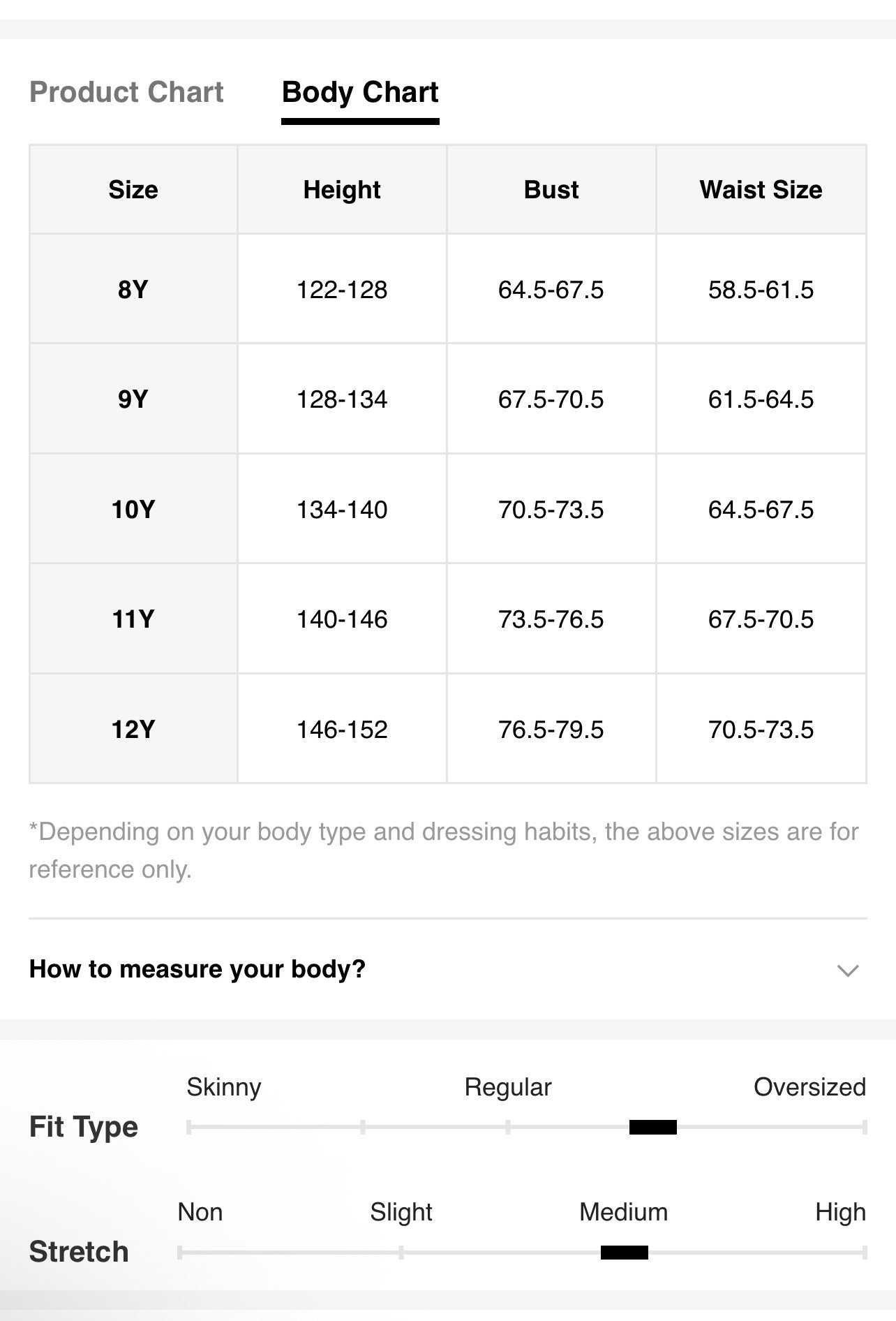Screen dimensions: 896x1321
Task: Click the Size column header
Action: (133, 190)
